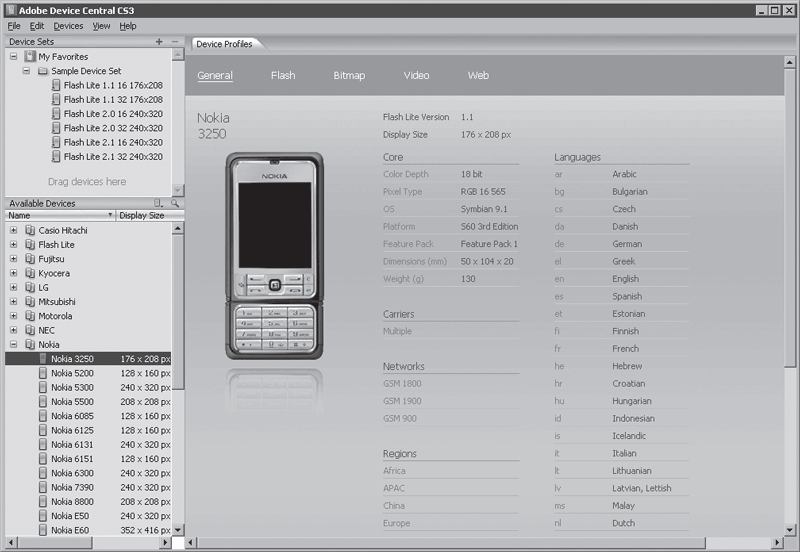The height and width of the screenshot is (552, 800).
Task: Open the View menu
Action: point(101,26)
